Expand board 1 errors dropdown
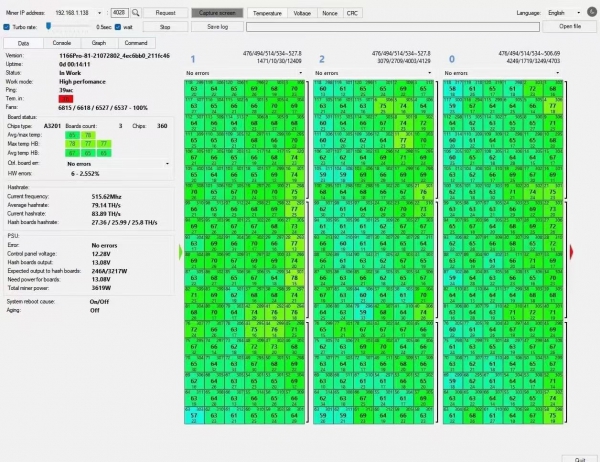This screenshot has width=600, height=462. coord(300,73)
